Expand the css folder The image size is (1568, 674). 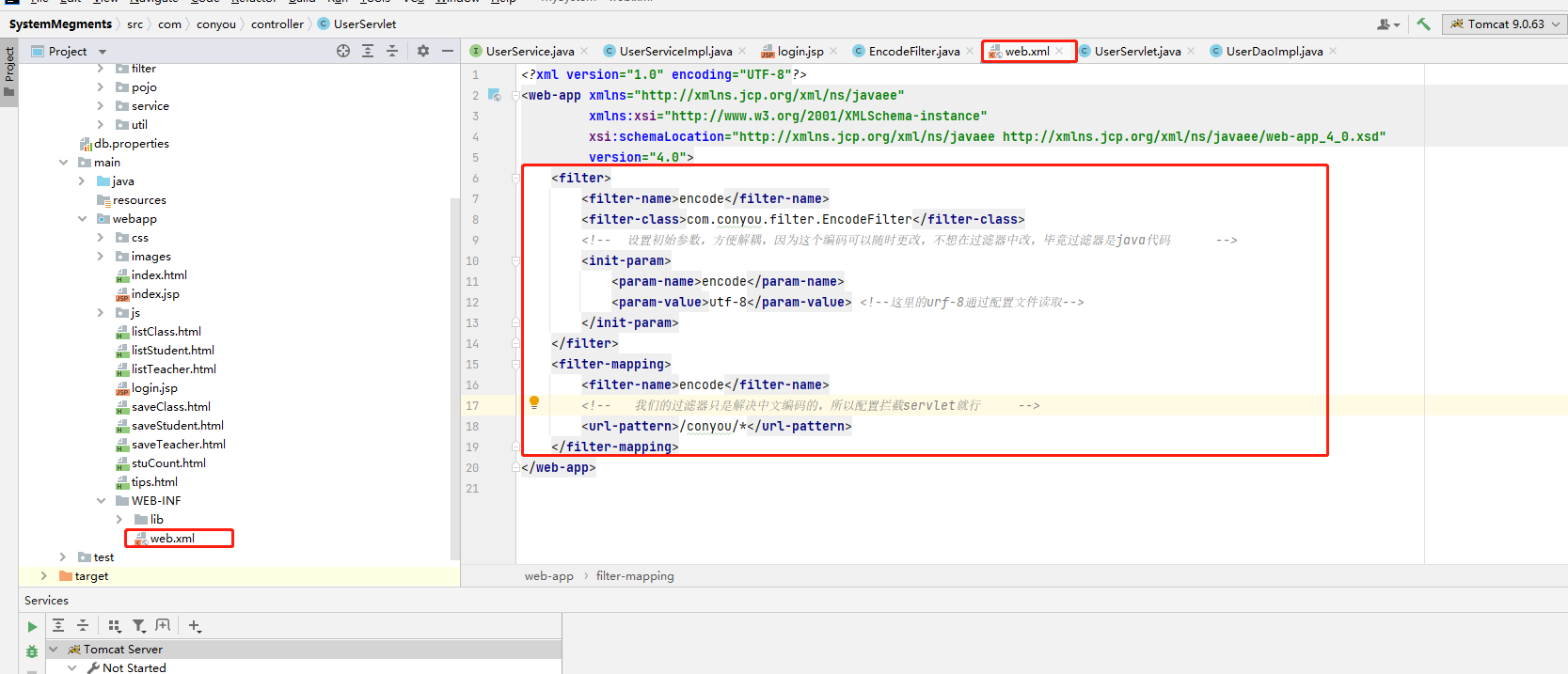(x=101, y=238)
